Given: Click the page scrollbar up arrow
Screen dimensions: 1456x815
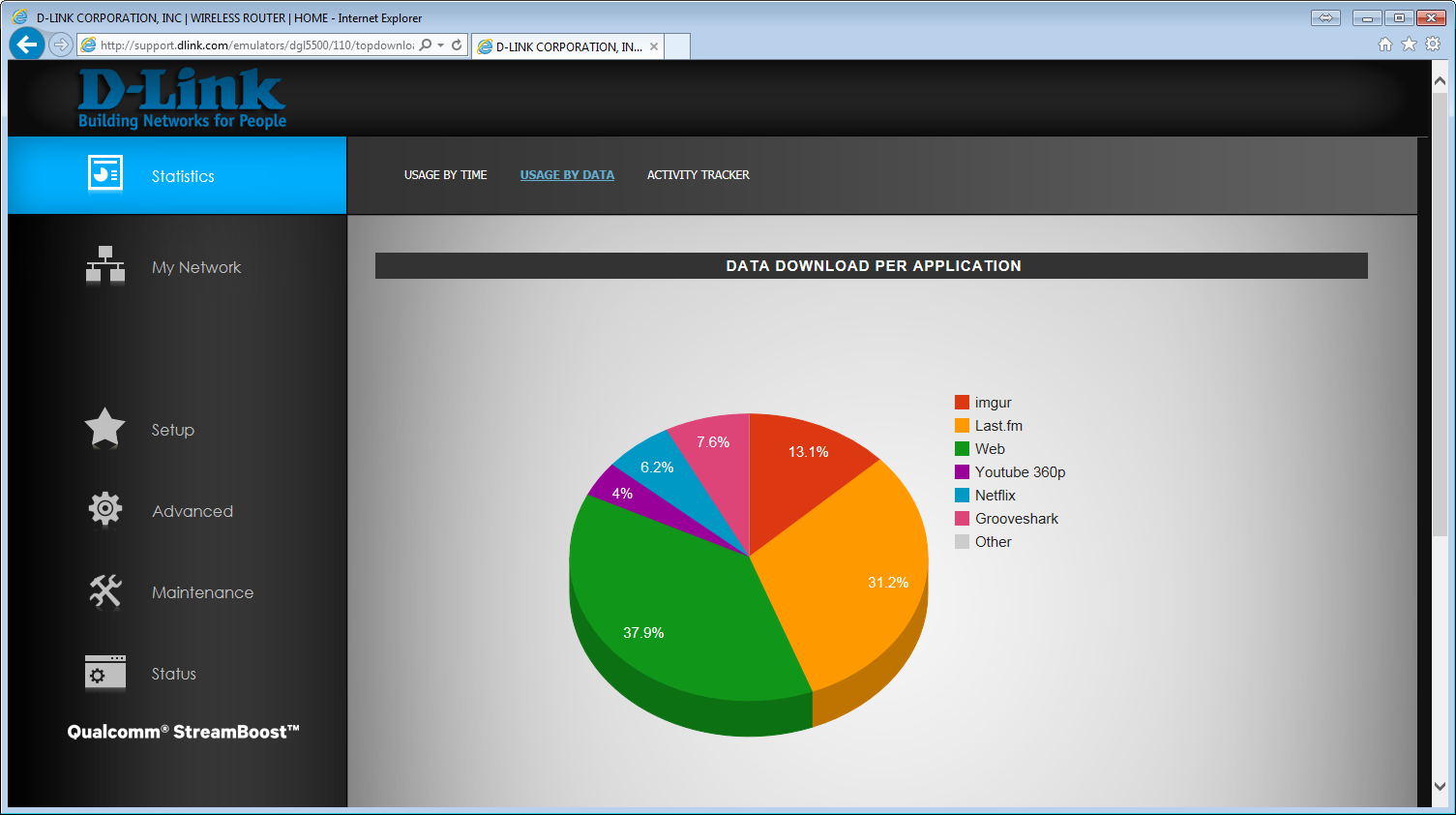Looking at the screenshot, I should 1440,81.
